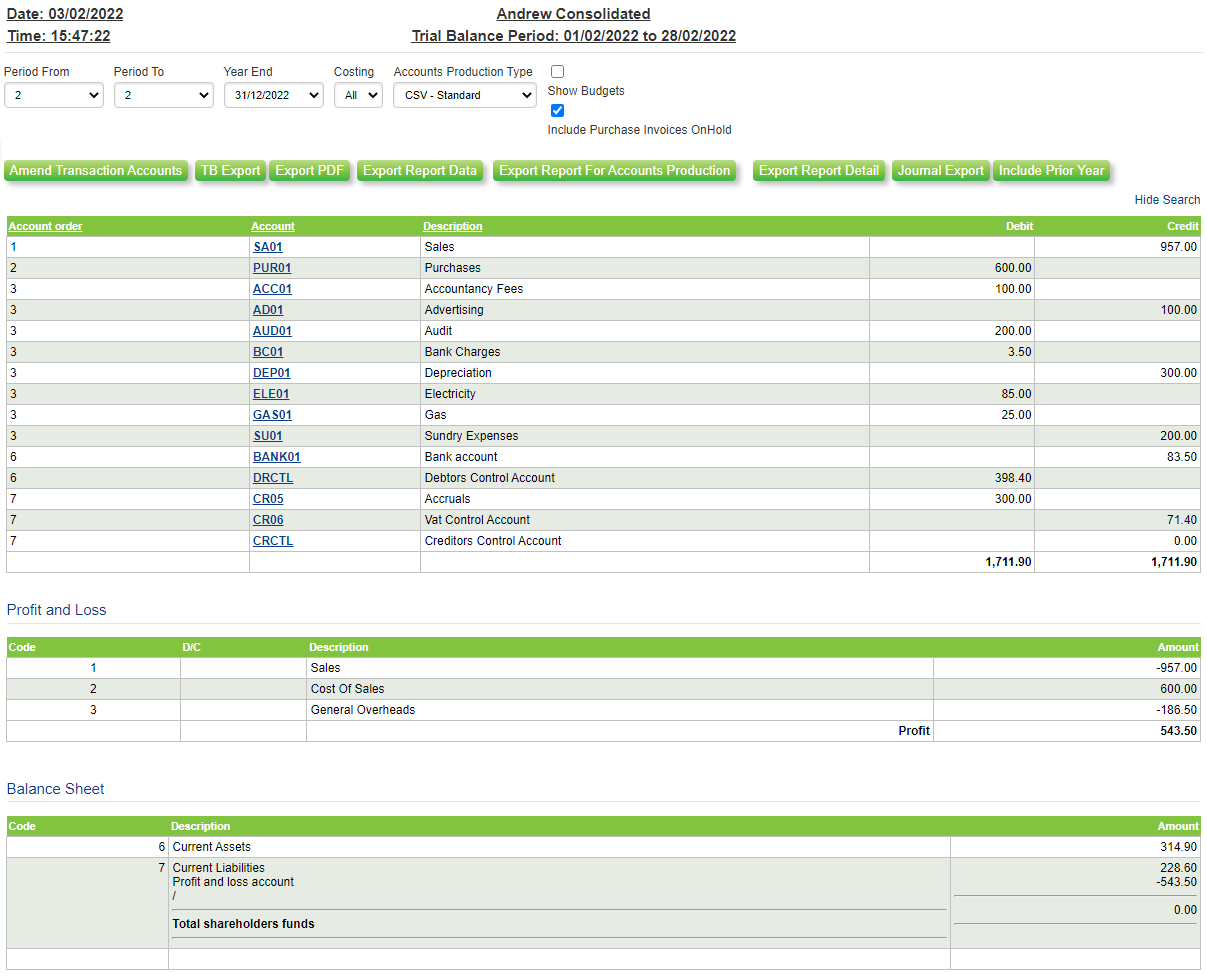
Task: Open the CRCTL account link
Action: point(273,541)
